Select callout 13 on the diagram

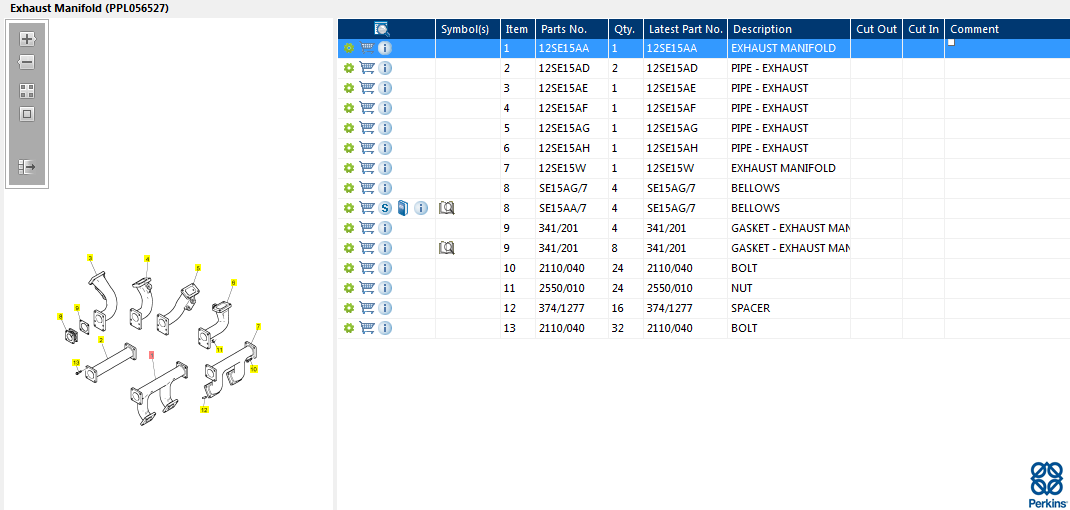coord(76,362)
